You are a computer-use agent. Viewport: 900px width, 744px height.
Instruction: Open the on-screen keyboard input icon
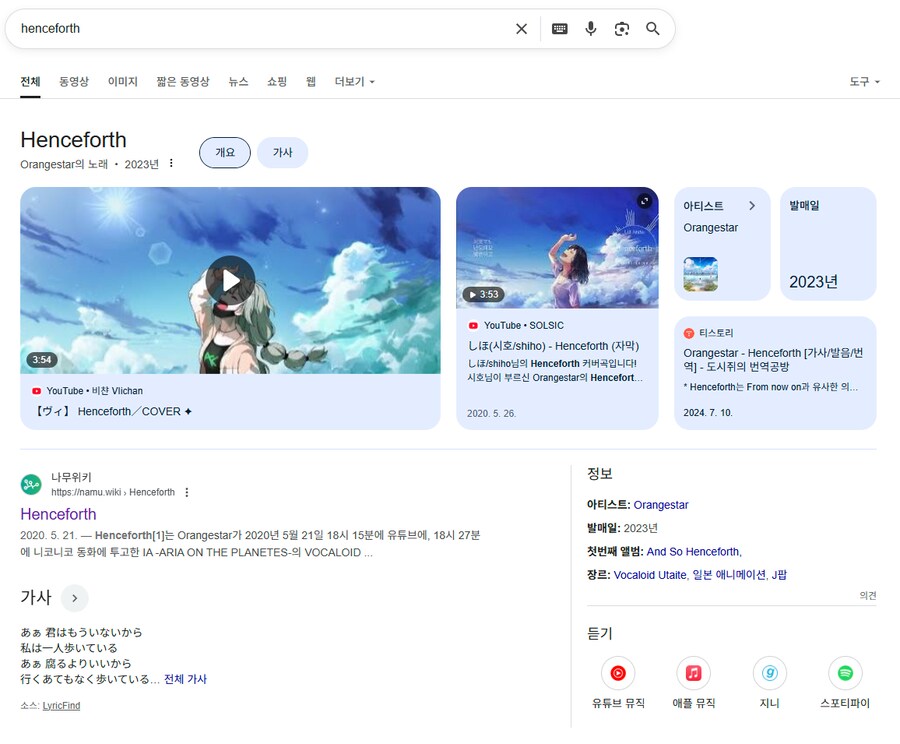click(560, 29)
